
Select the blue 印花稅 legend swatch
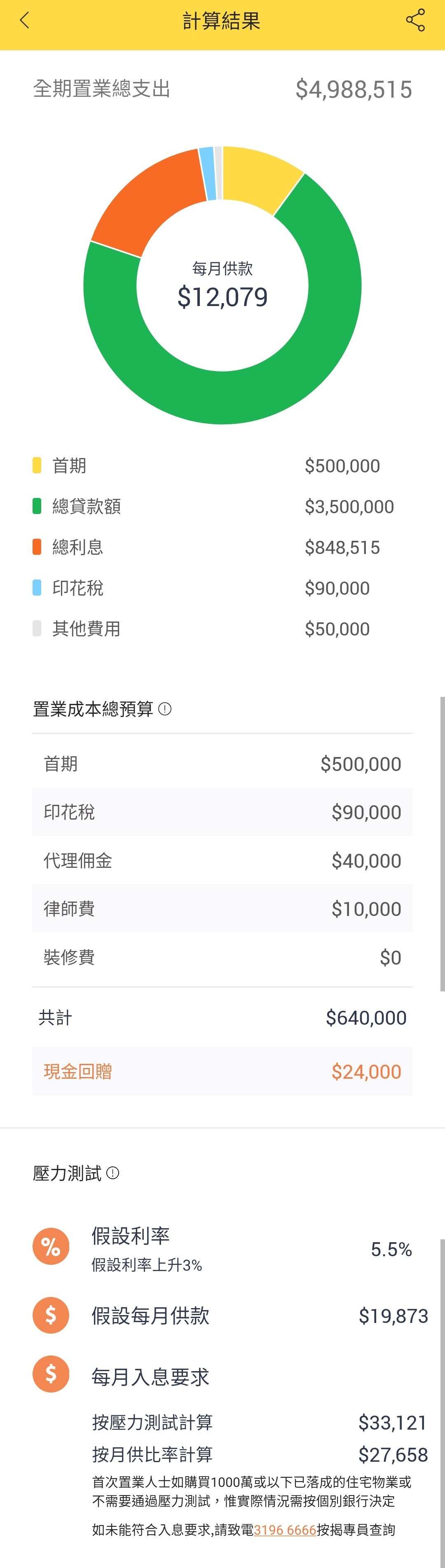tap(37, 588)
